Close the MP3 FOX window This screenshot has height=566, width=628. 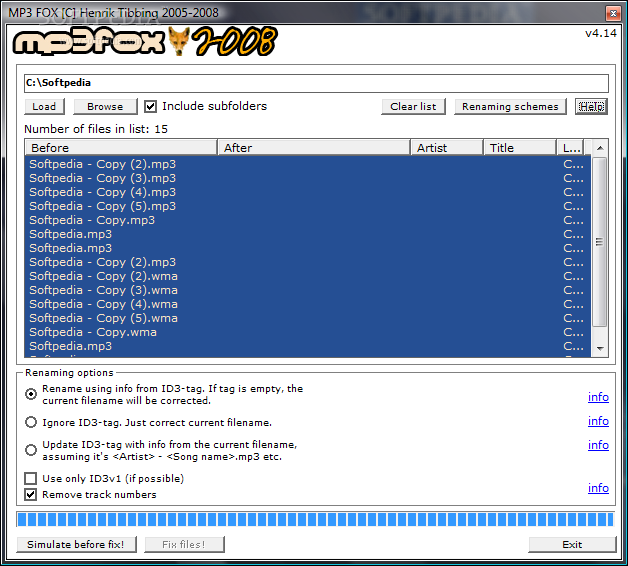613,14
